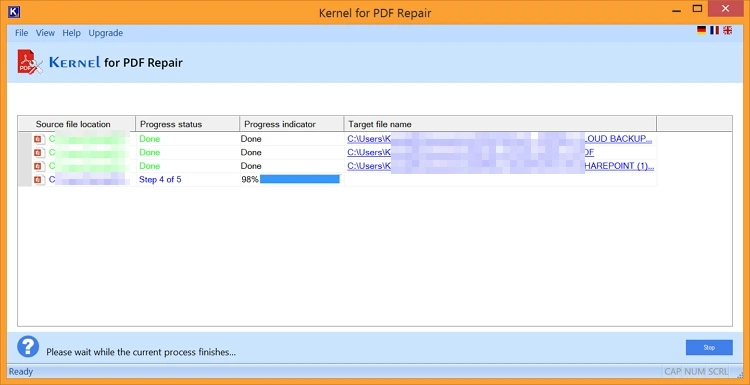Switch language using the German flag
Image resolution: width=750 pixels, height=385 pixels.
tap(701, 30)
